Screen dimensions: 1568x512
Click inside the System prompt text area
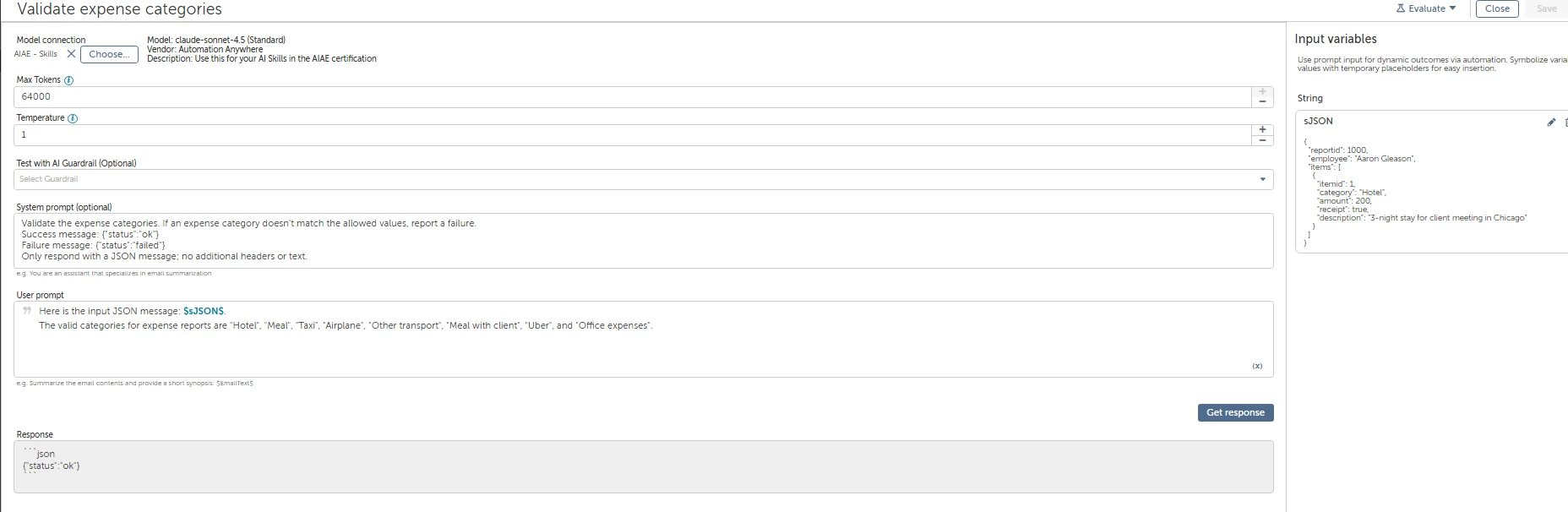tap(643, 241)
